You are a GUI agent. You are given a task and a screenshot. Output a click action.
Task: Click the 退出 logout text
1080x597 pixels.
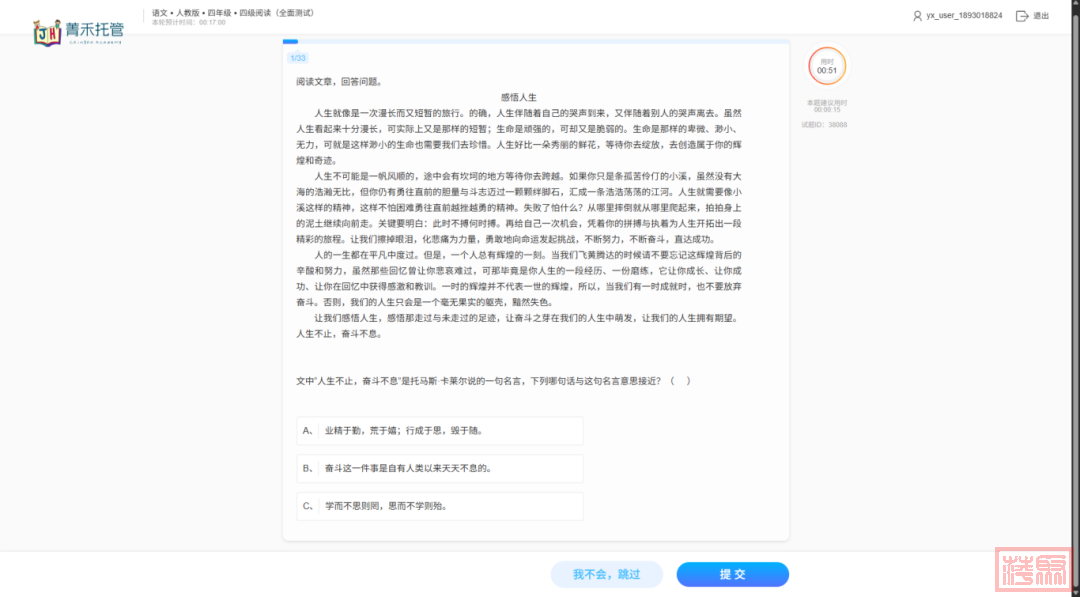(1041, 16)
